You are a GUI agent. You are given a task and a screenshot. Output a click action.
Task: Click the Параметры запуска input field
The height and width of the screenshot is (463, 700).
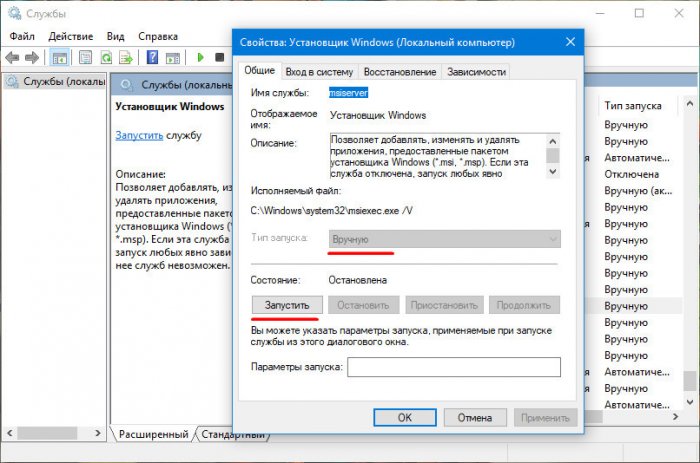[454, 367]
